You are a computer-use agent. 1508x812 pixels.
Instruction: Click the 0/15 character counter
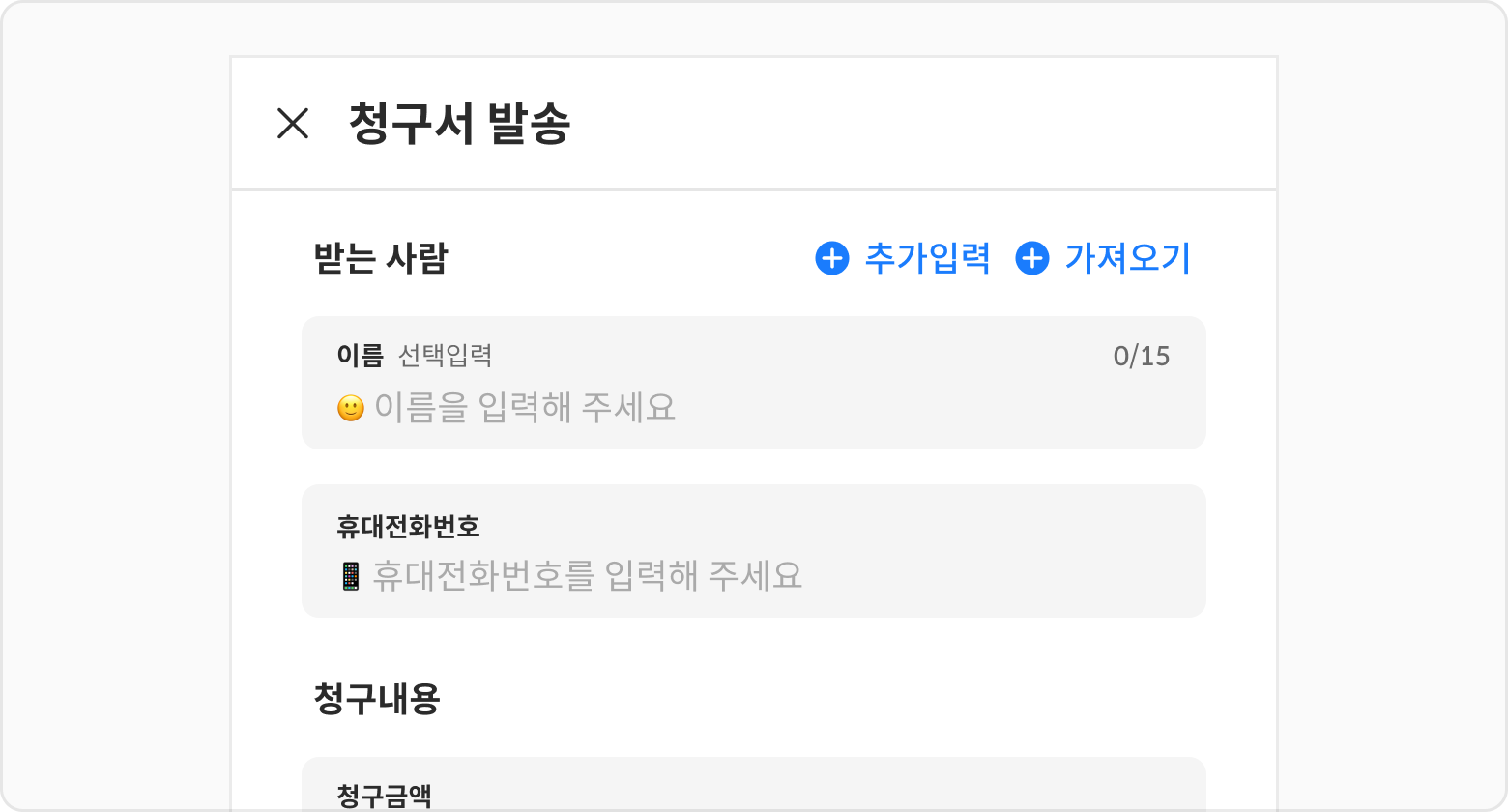pyautogui.click(x=1142, y=357)
